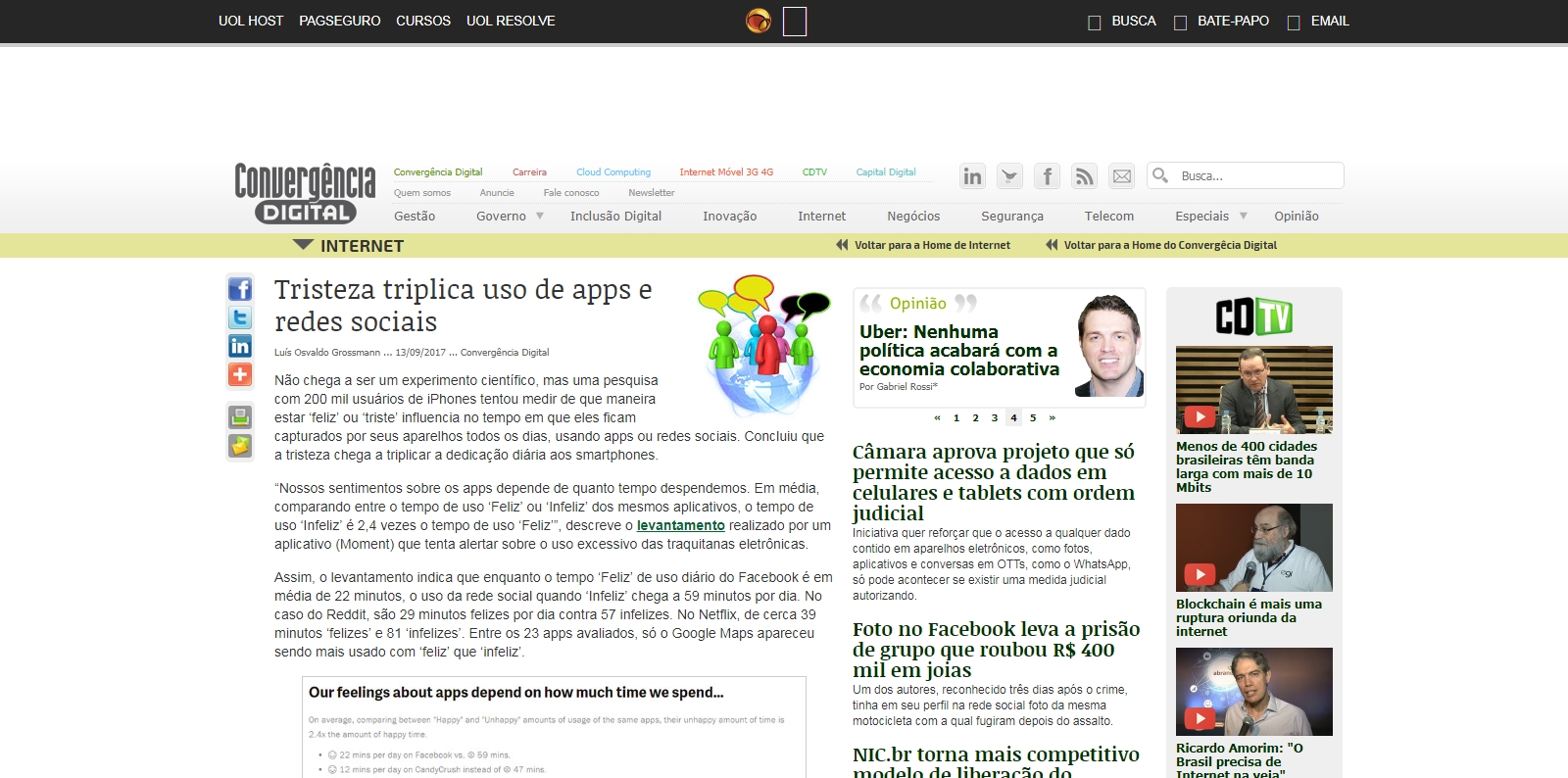
Task: Click the Convergência Digital logo
Action: (x=305, y=193)
